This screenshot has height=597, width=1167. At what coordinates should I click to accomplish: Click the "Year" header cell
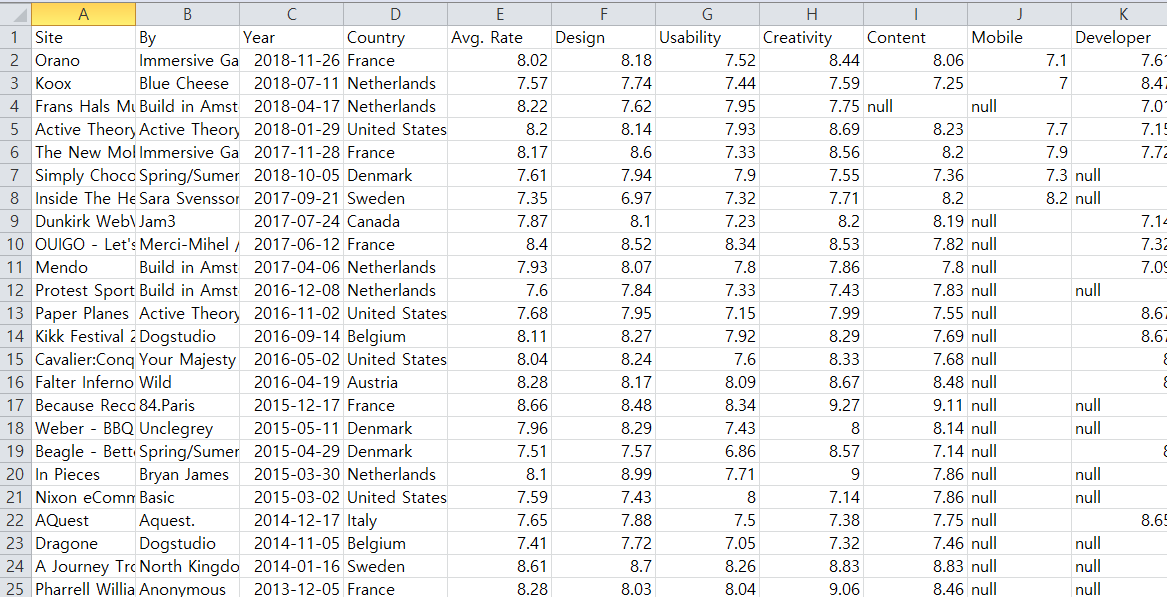(x=292, y=37)
